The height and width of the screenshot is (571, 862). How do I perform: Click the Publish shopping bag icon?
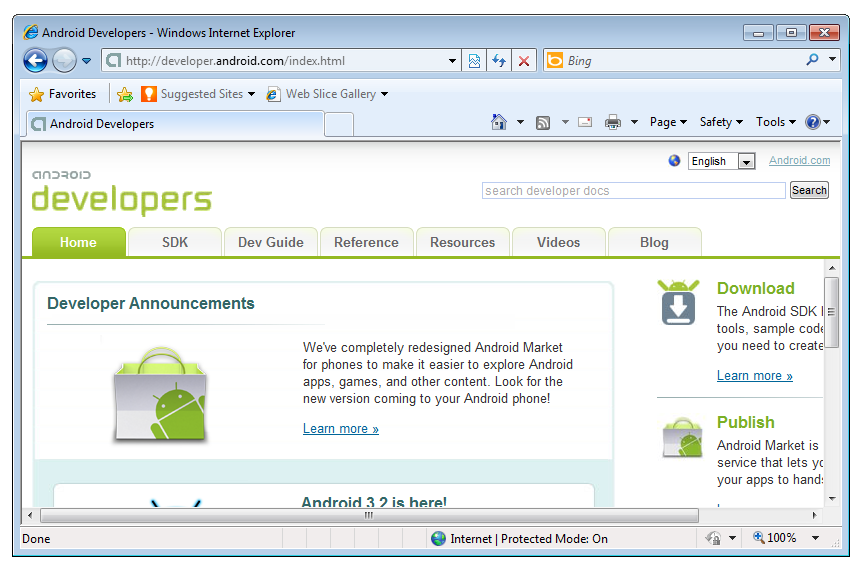(x=682, y=438)
